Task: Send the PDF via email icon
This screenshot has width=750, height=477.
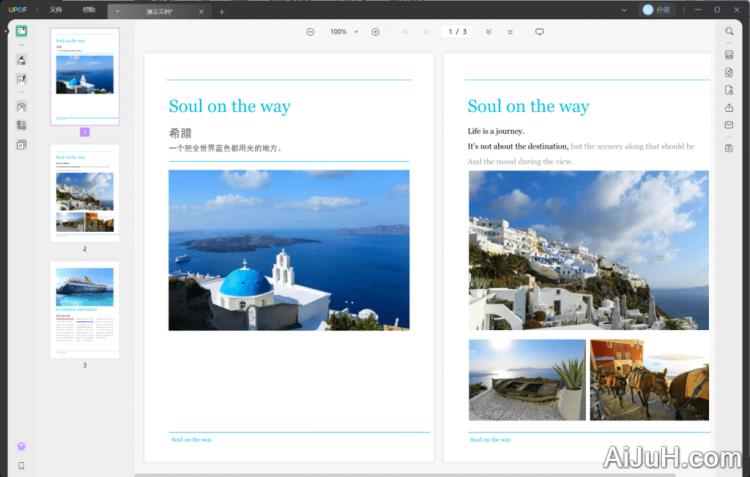Action: pos(729,125)
